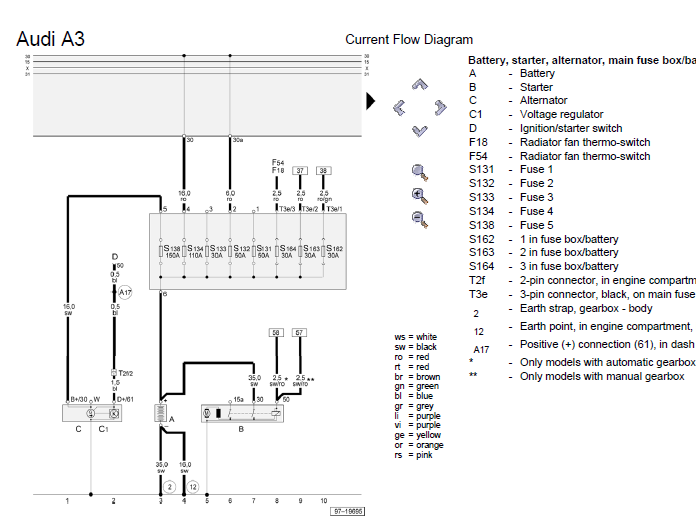The width and height of the screenshot is (696, 521).
Task: Click the 'Battery' legend entry for A
Action: point(537,73)
